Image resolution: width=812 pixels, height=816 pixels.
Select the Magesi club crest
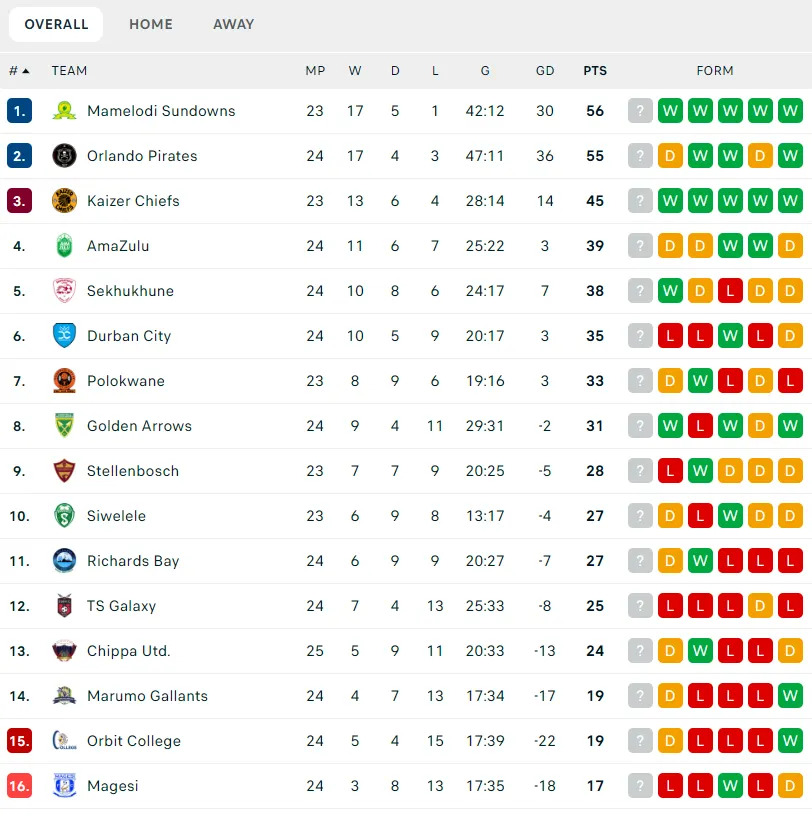[x=64, y=786]
